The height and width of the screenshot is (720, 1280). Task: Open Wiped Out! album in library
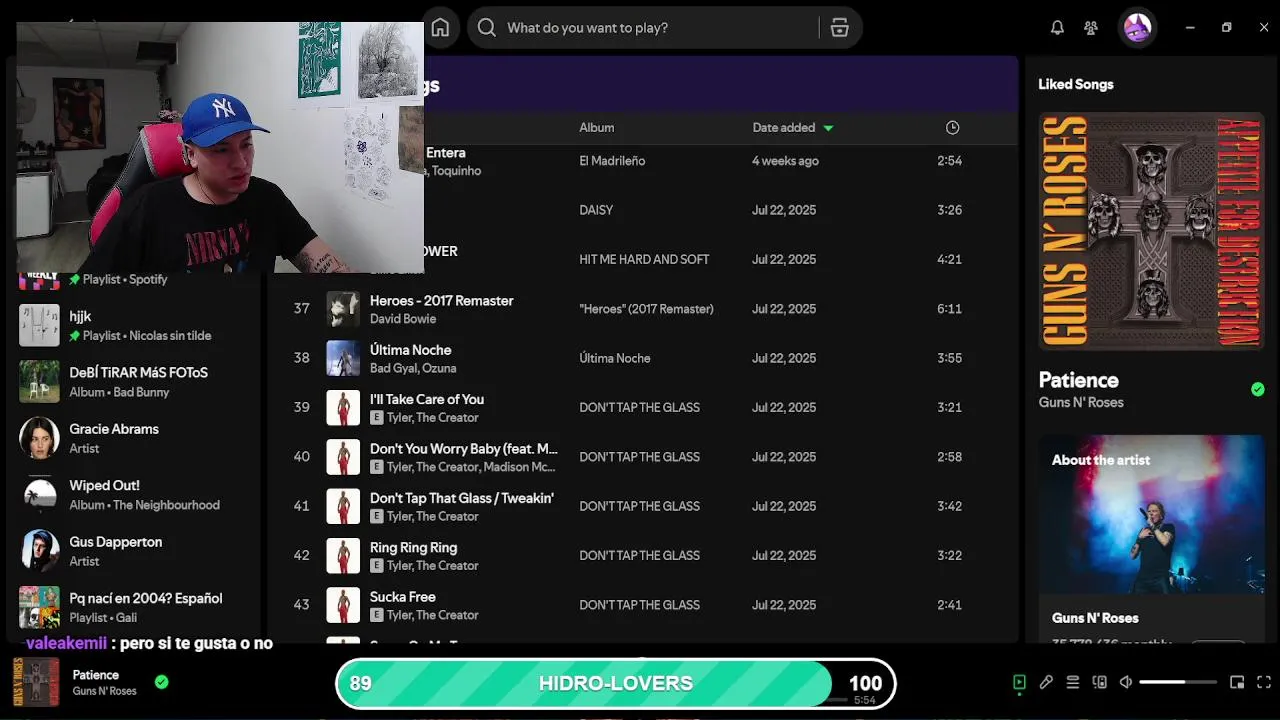coord(136,495)
